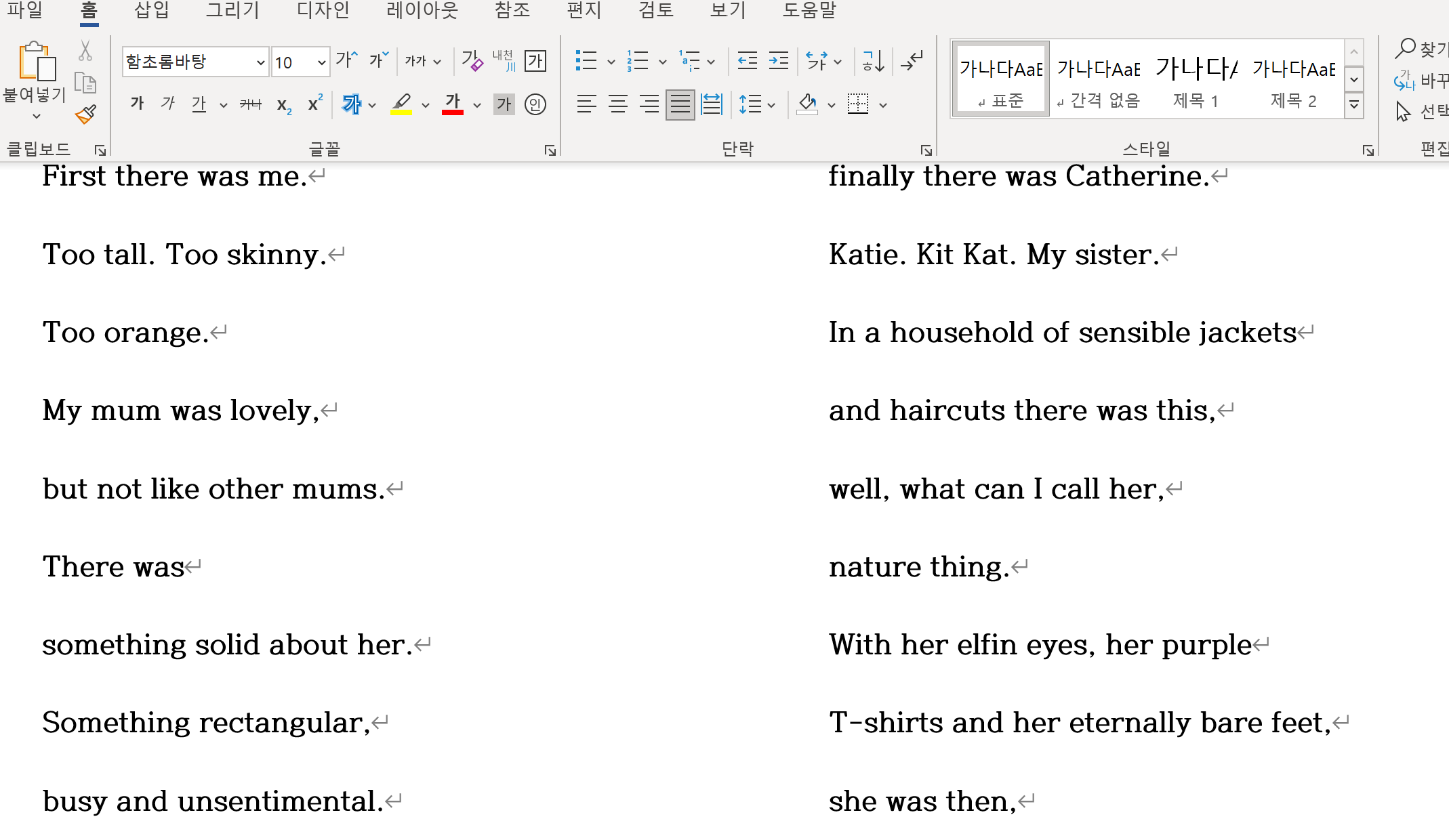Toggle bold formatting button
The image size is (1449, 840).
click(x=137, y=104)
